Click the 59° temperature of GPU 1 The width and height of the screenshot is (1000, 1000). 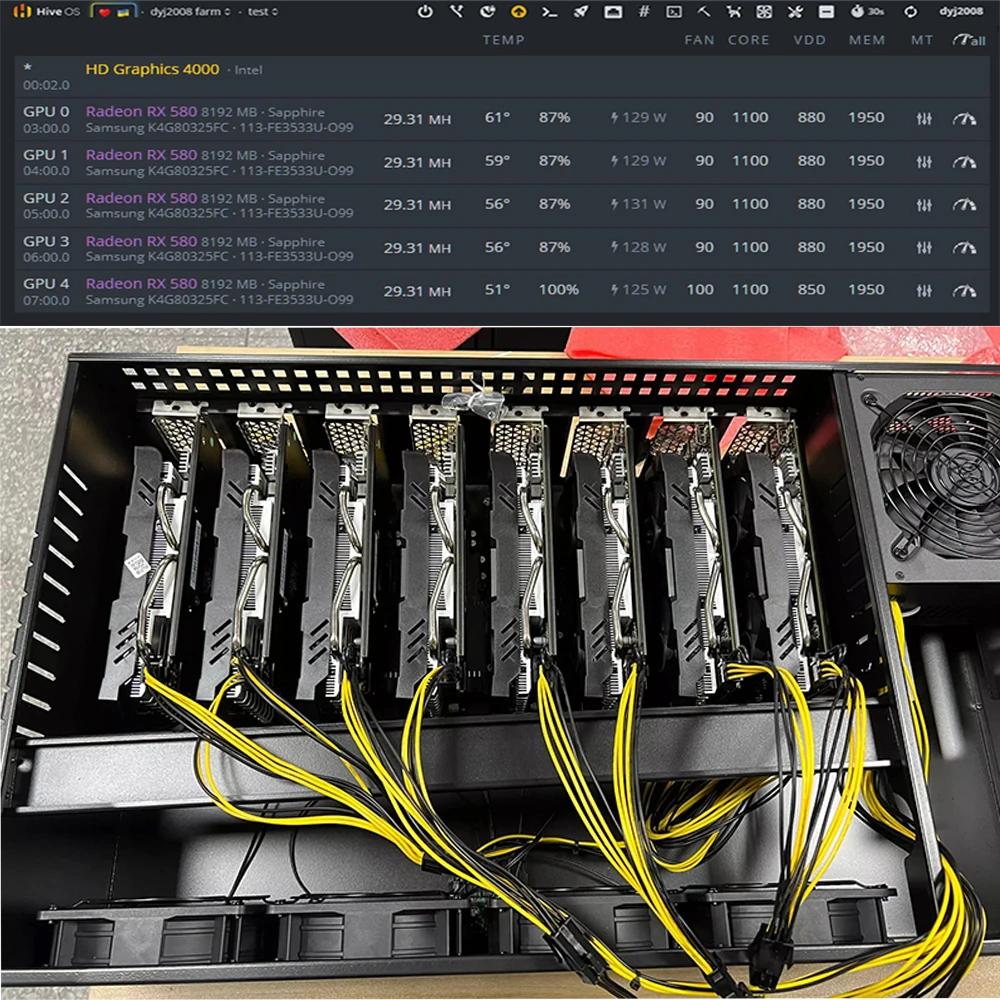pyautogui.click(x=497, y=161)
